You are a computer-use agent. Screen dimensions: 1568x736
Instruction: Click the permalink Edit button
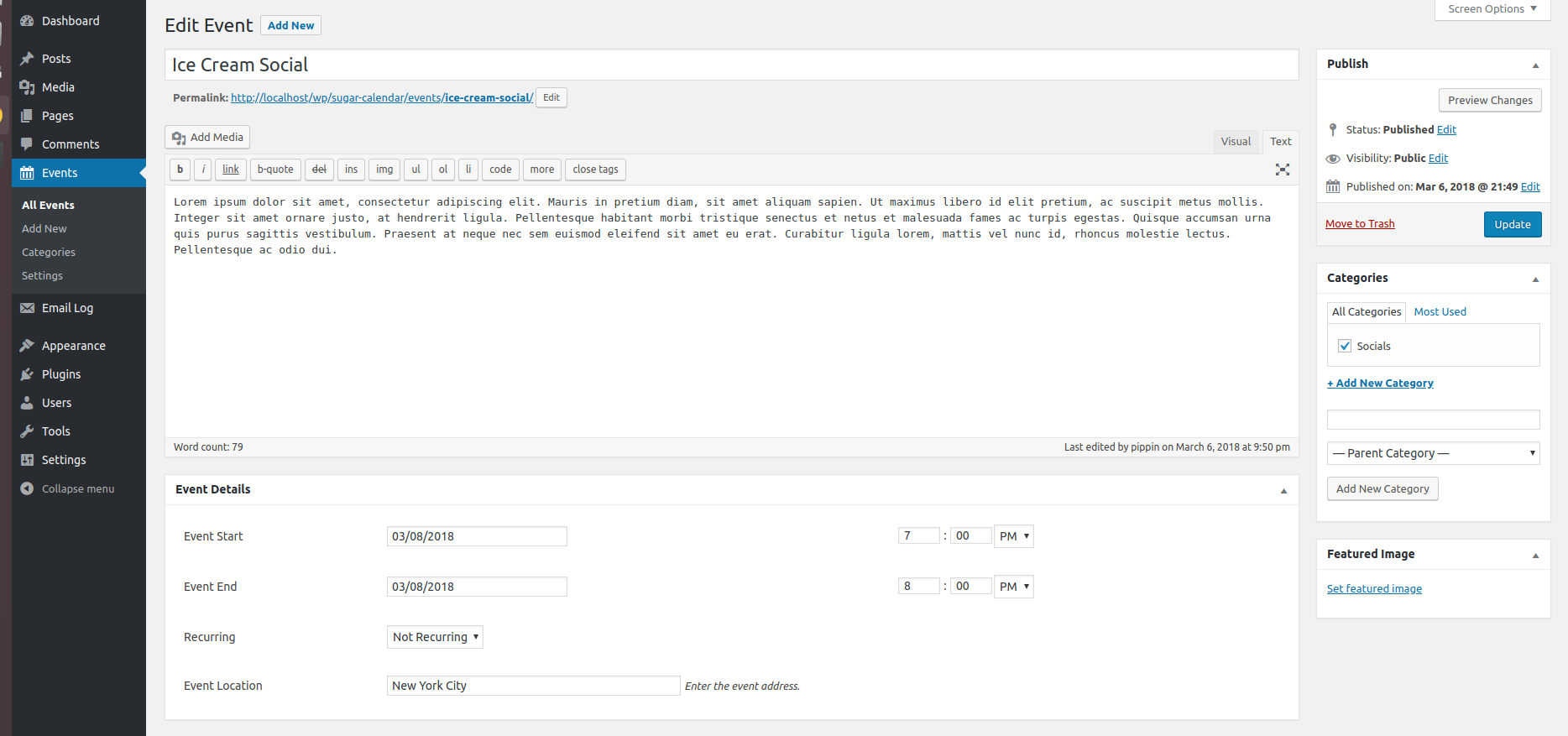point(551,97)
